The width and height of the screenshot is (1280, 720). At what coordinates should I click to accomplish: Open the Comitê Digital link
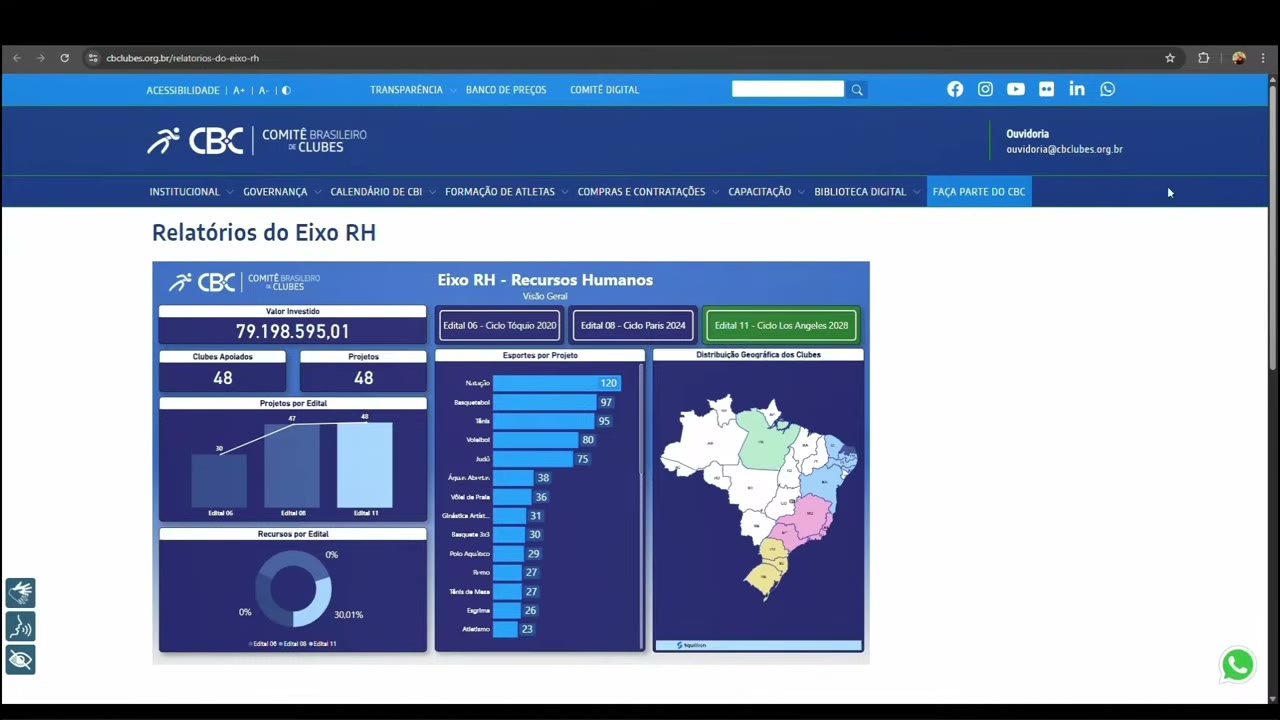pos(604,90)
